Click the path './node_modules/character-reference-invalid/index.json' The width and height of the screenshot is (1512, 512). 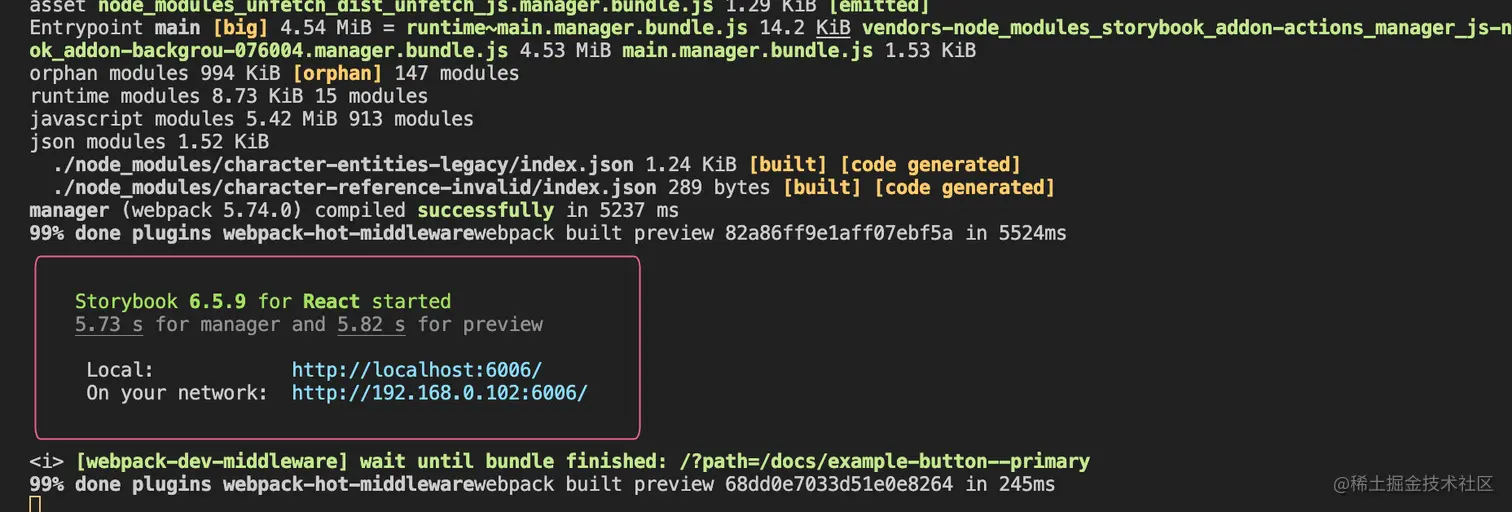coord(355,188)
